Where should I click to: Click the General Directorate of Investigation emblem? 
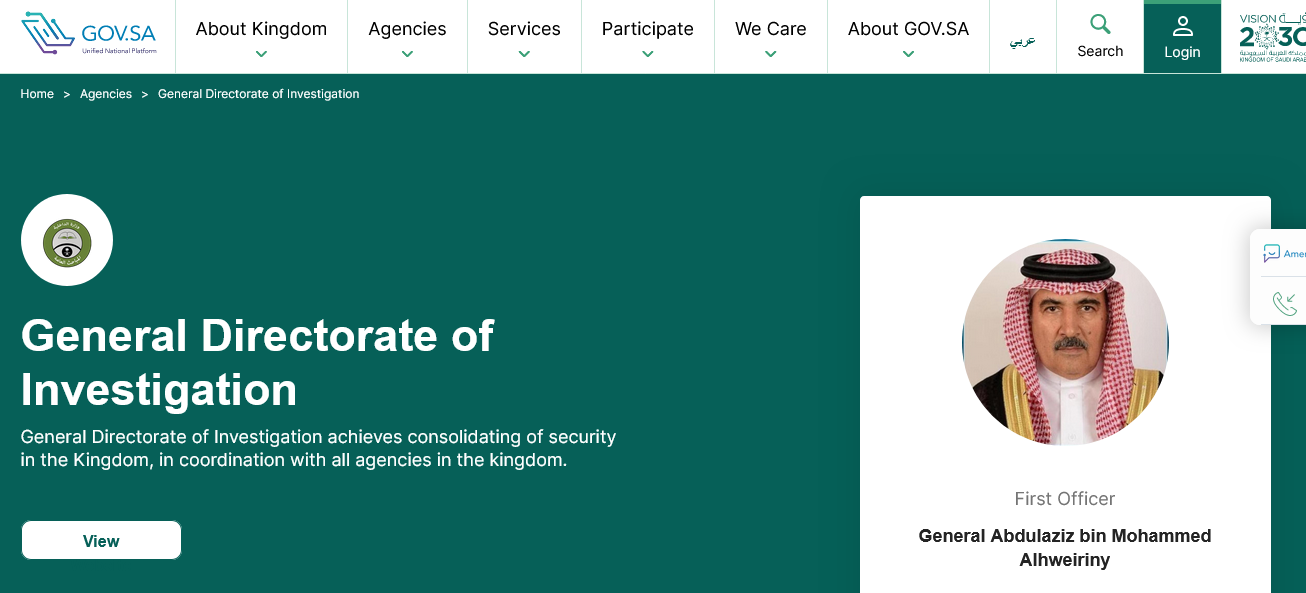click(x=67, y=241)
